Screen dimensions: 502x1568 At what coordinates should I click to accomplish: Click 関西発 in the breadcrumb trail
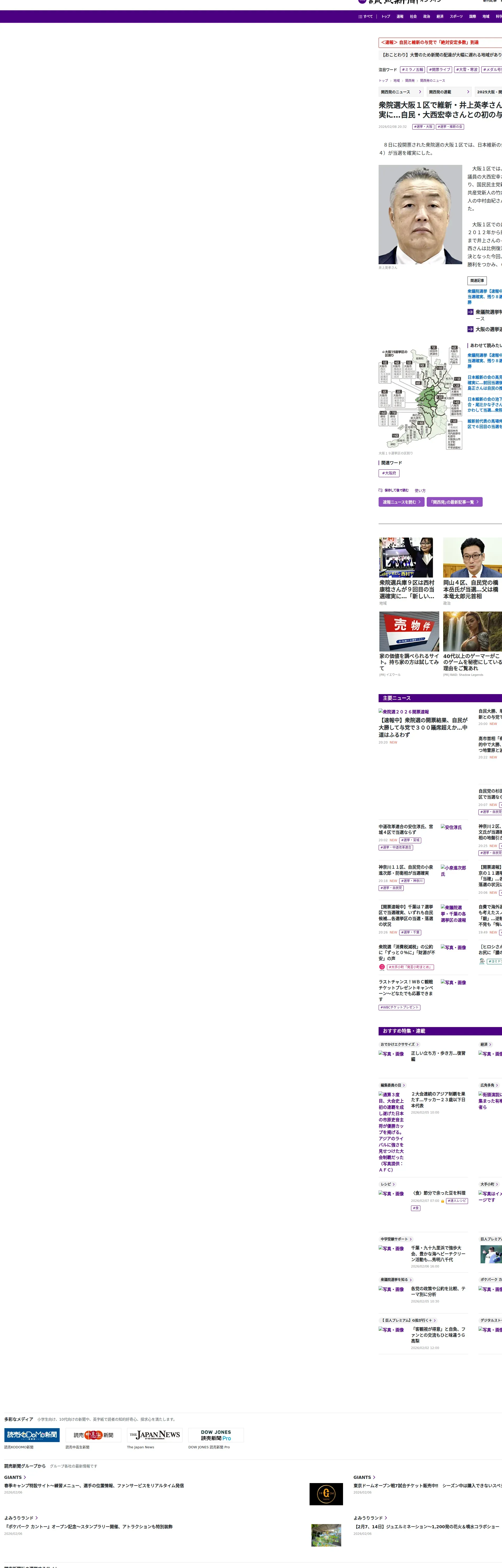tap(410, 80)
